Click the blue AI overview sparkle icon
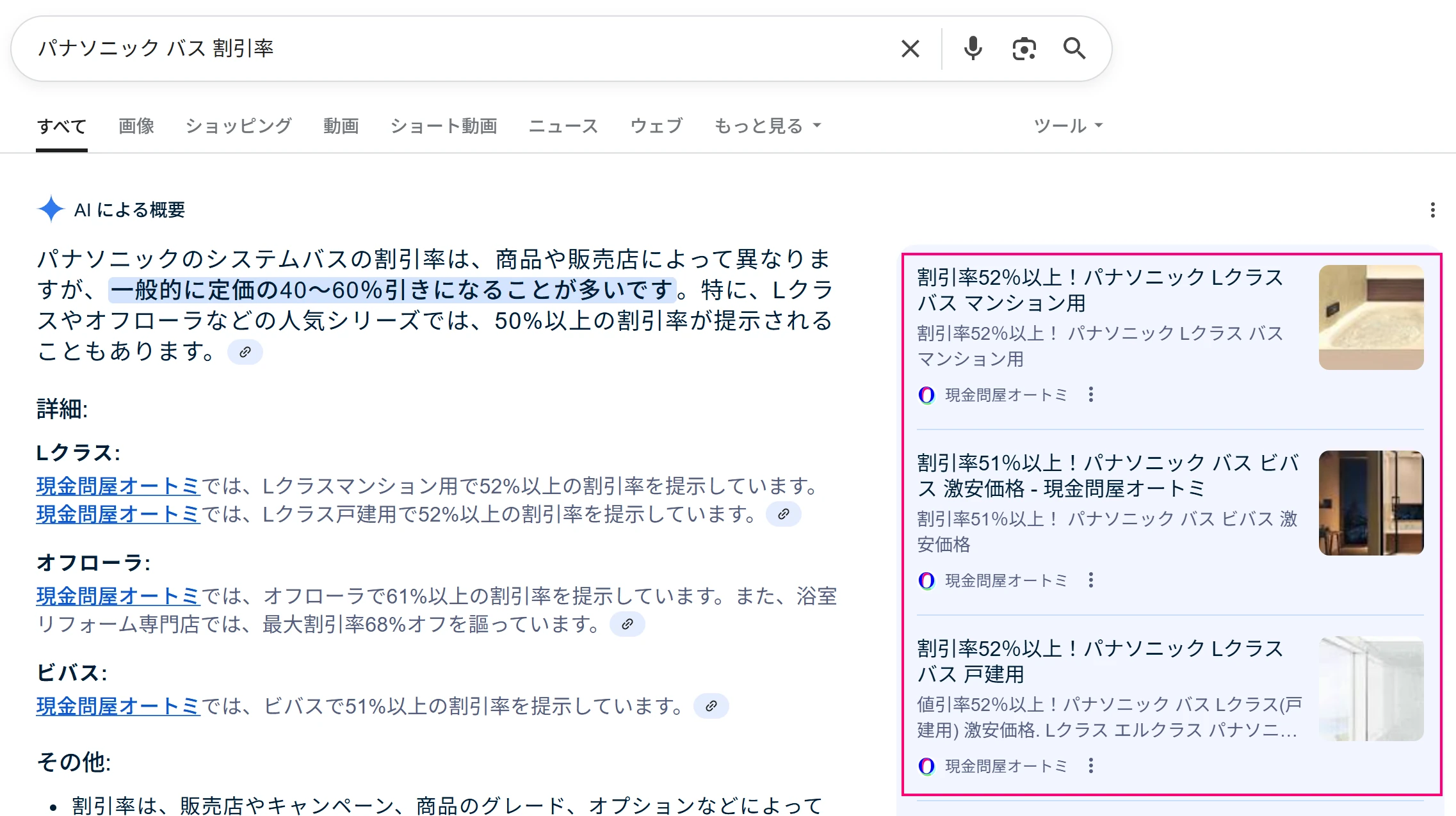This screenshot has width=1456, height=816. 51,209
